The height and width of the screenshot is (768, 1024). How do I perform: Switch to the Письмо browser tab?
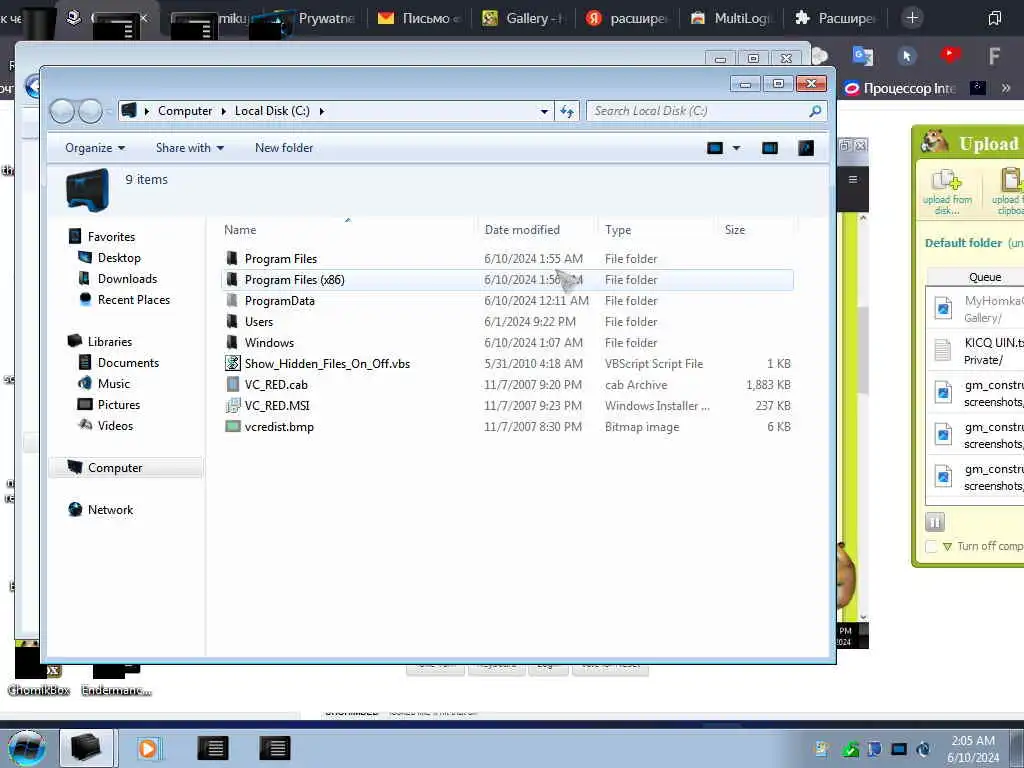[419, 18]
